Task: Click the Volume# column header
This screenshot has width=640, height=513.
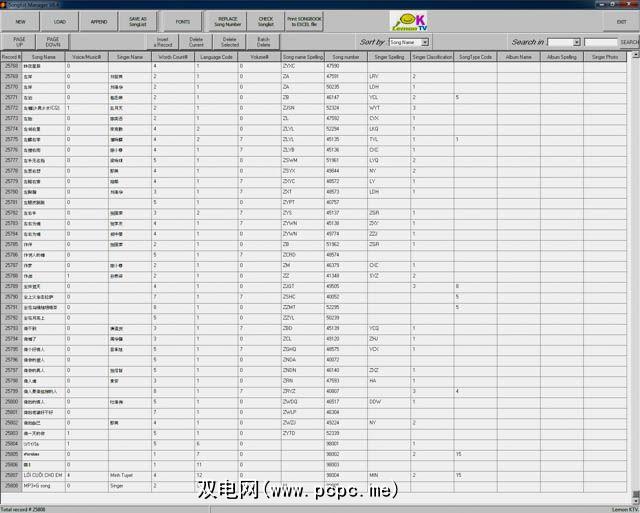Action: [x=260, y=57]
